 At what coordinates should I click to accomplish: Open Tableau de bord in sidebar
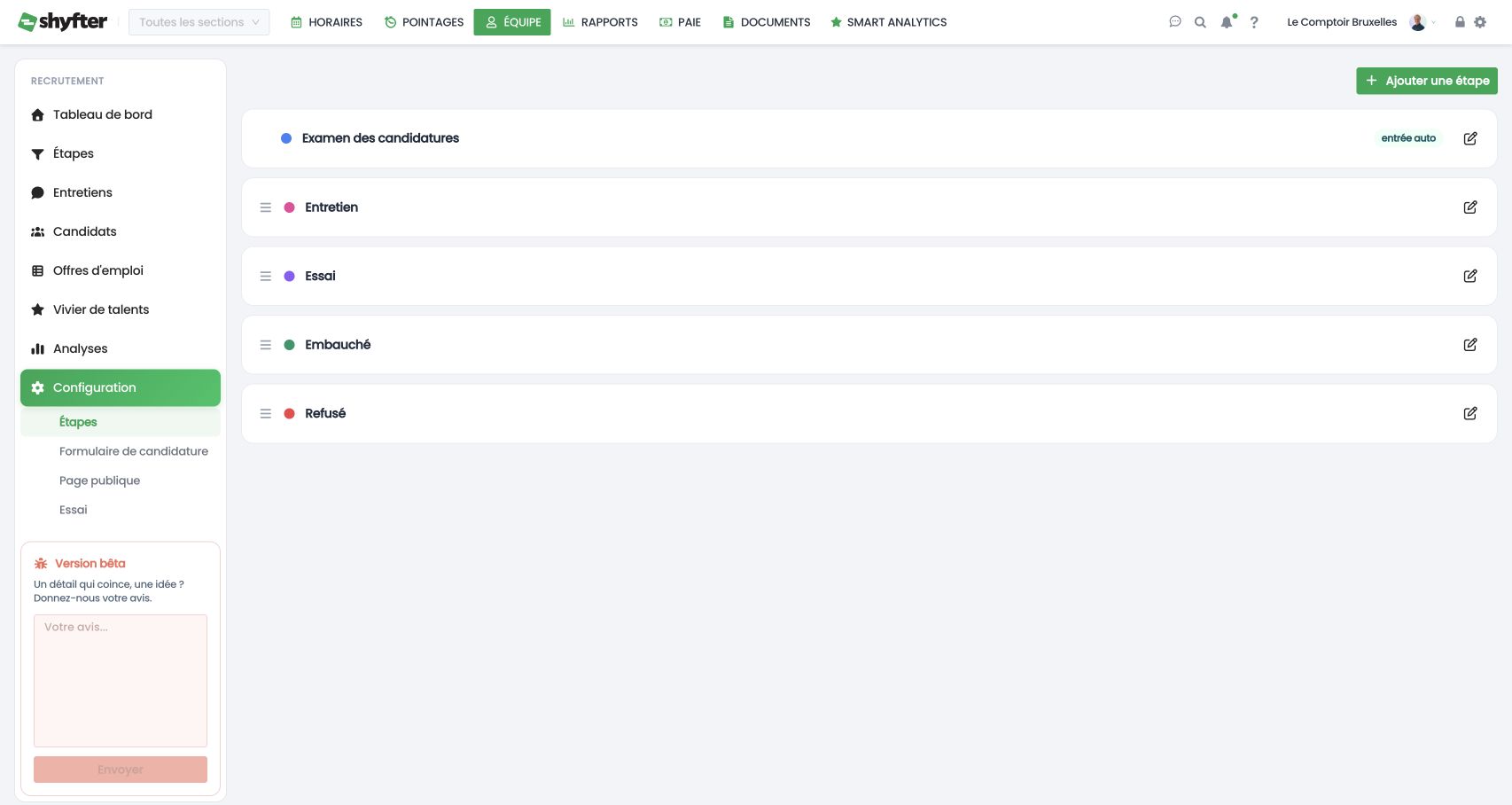click(x=121, y=114)
